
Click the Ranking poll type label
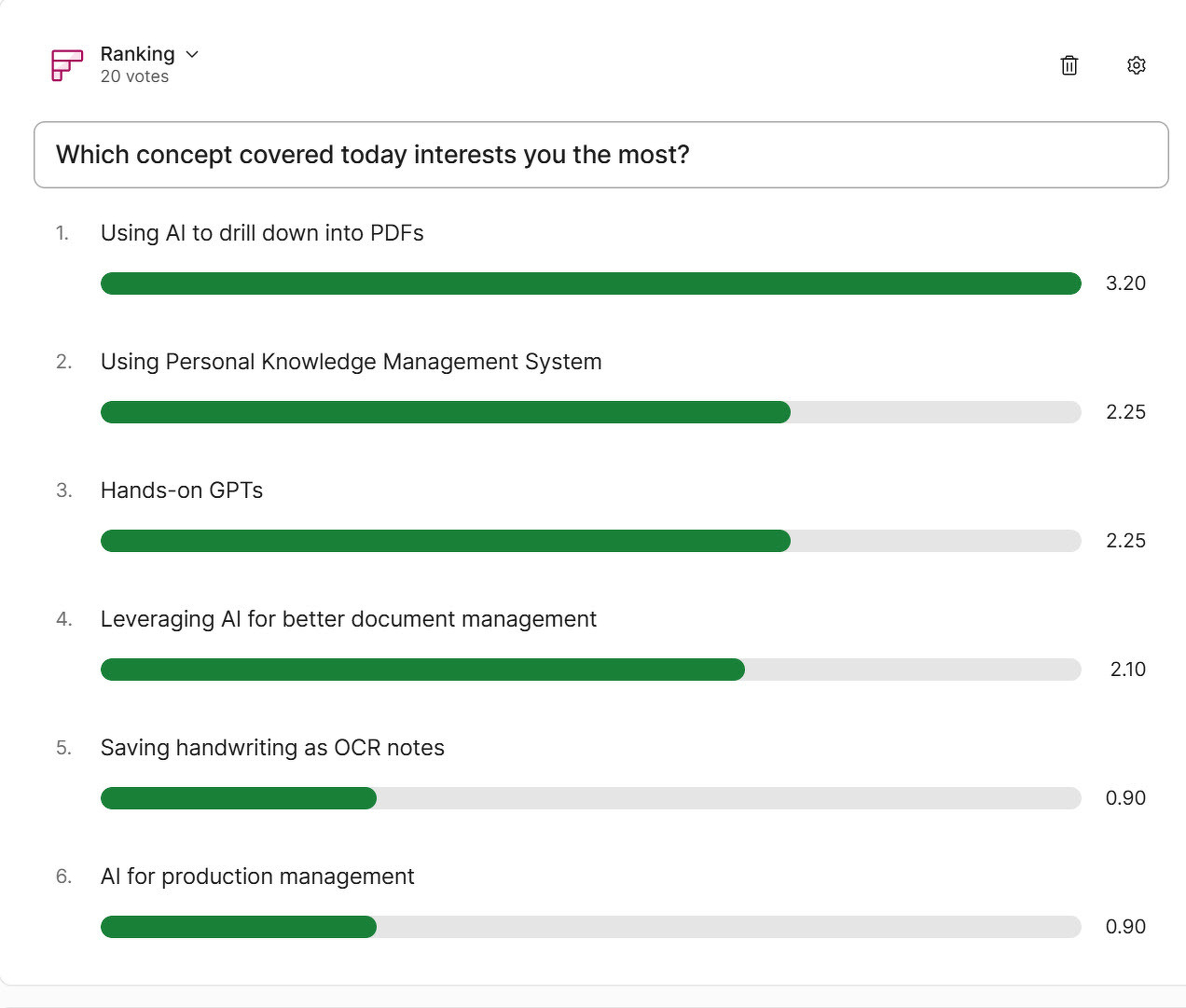(137, 54)
